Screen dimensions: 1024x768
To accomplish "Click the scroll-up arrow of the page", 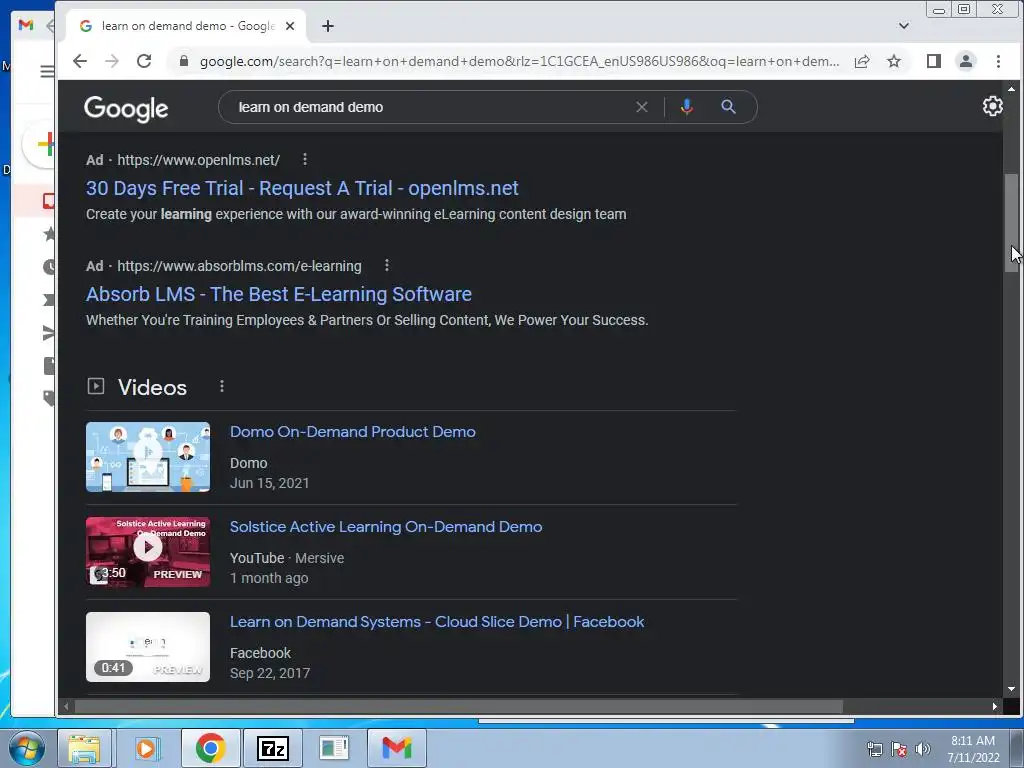I will click(x=1012, y=89).
